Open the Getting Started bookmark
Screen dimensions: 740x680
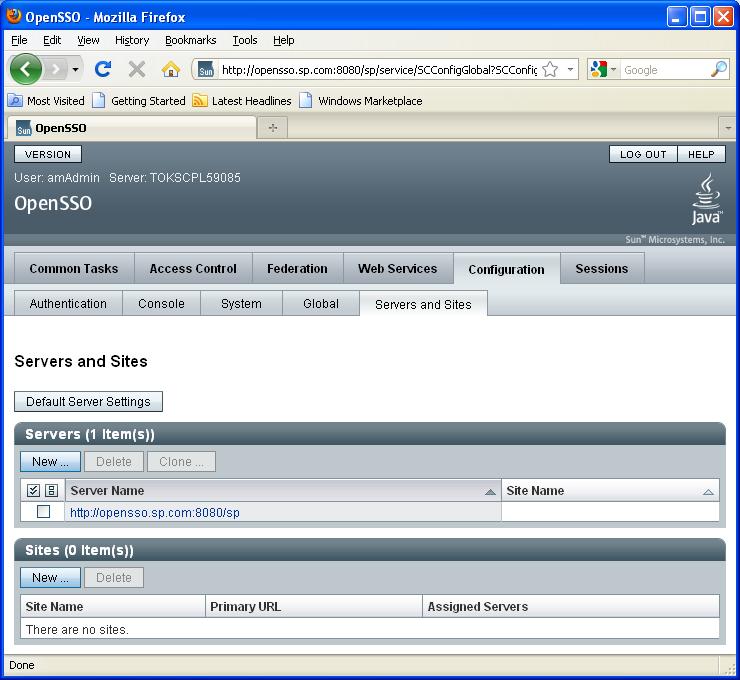139,101
